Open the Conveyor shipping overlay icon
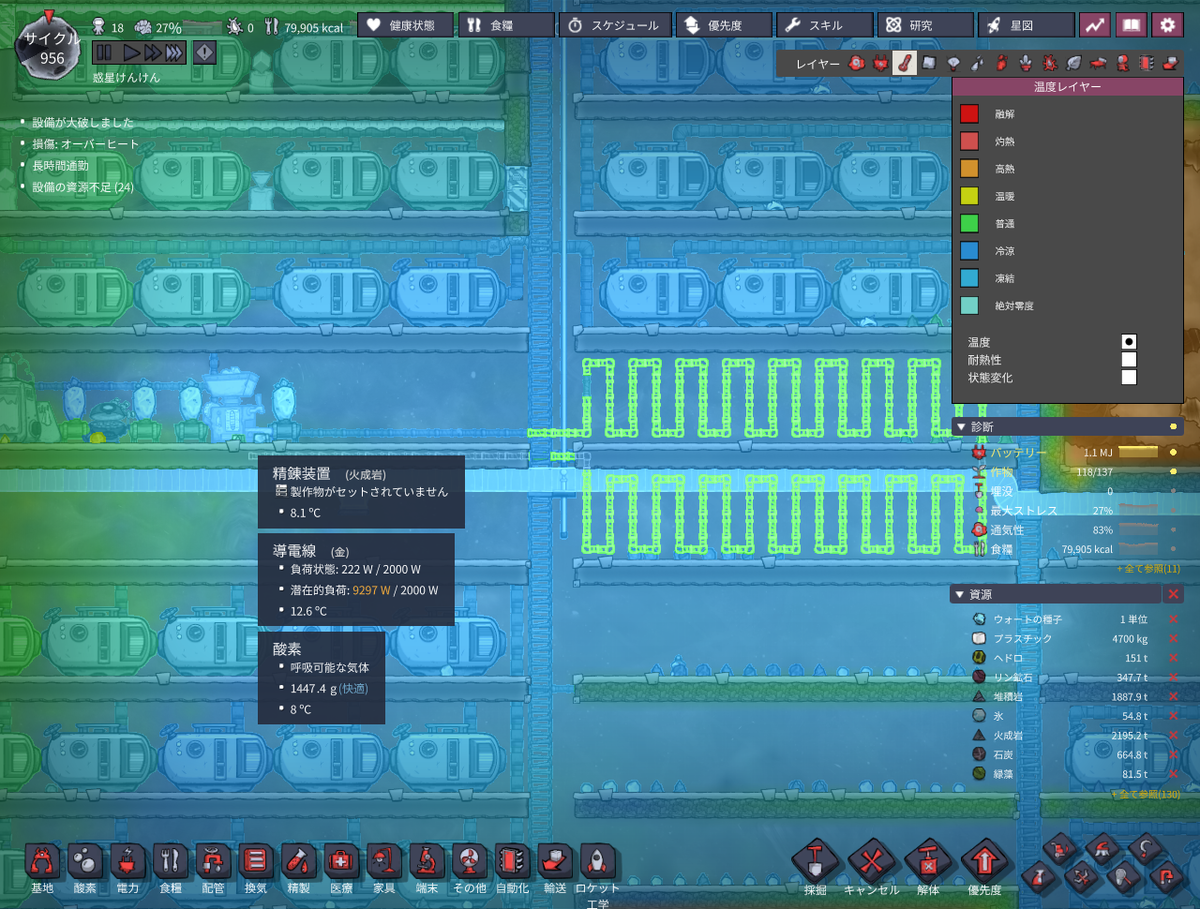Viewport: 1200px width, 909px height. point(1170,64)
